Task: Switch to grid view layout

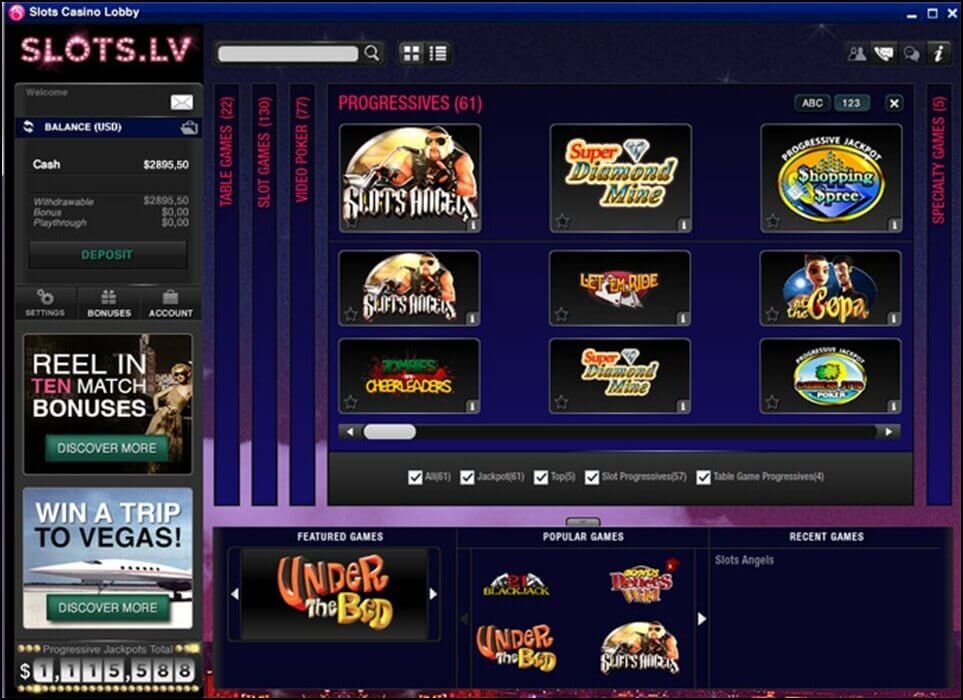Action: 411,54
